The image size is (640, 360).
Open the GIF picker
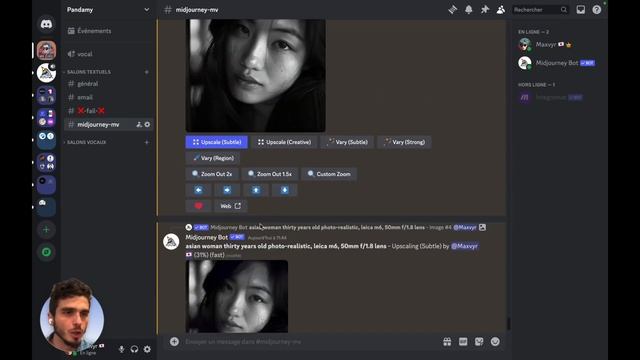463,342
